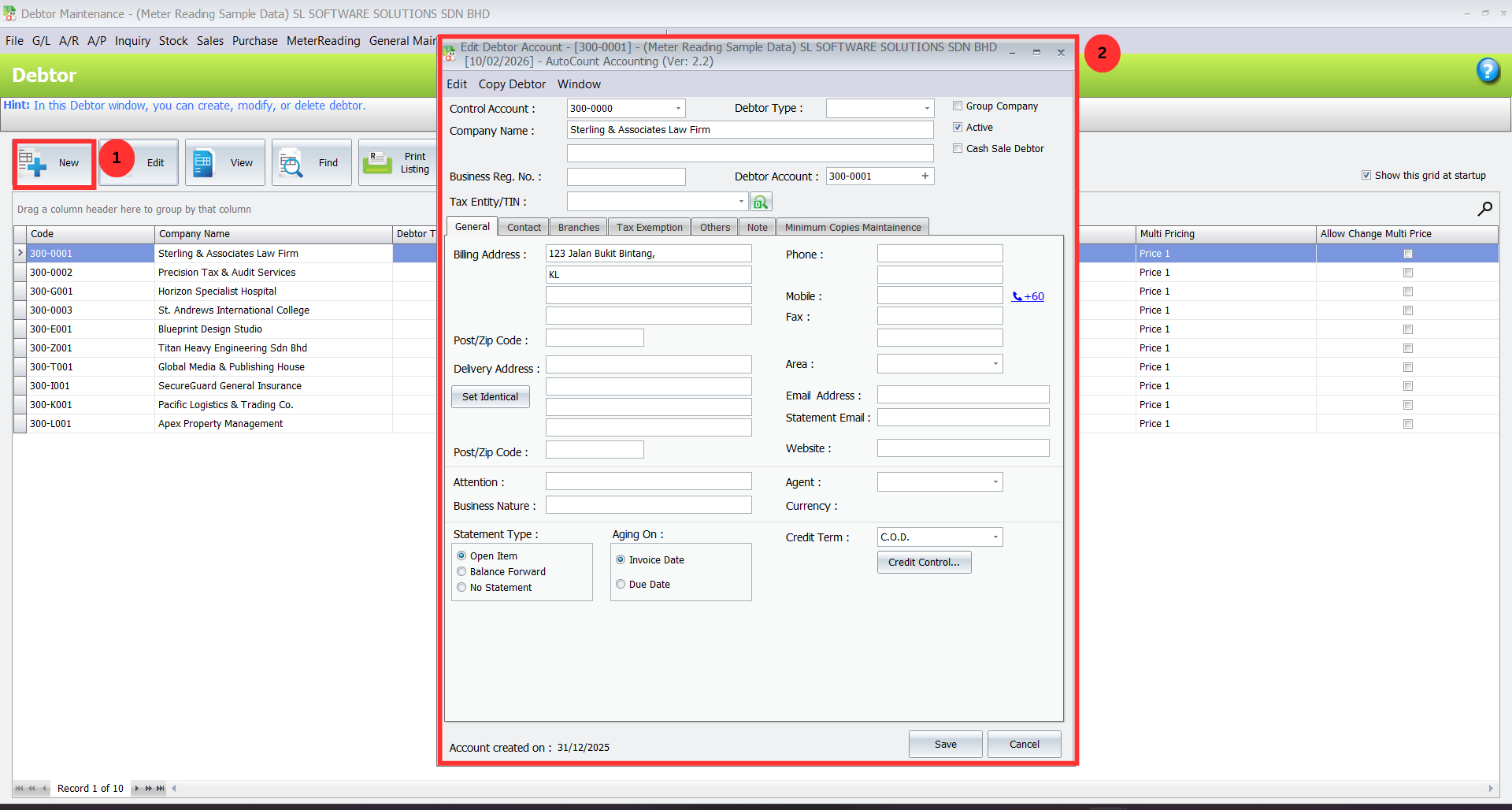Click the +60 mobile phone link

point(1028,297)
